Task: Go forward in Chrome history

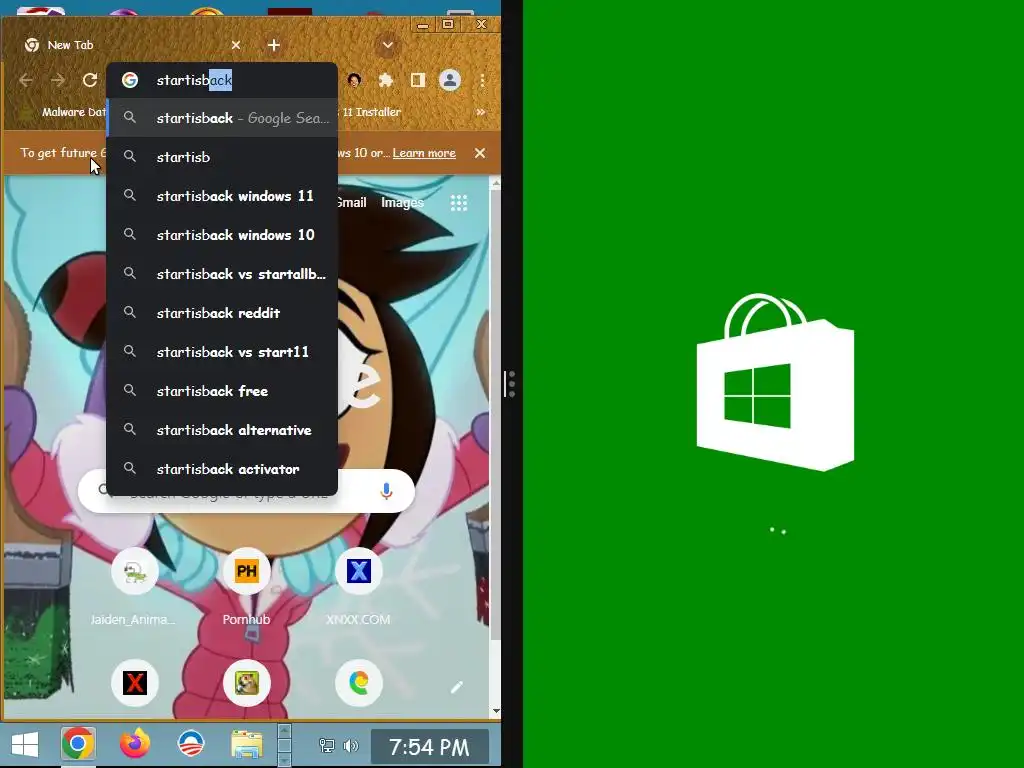Action: [58, 80]
